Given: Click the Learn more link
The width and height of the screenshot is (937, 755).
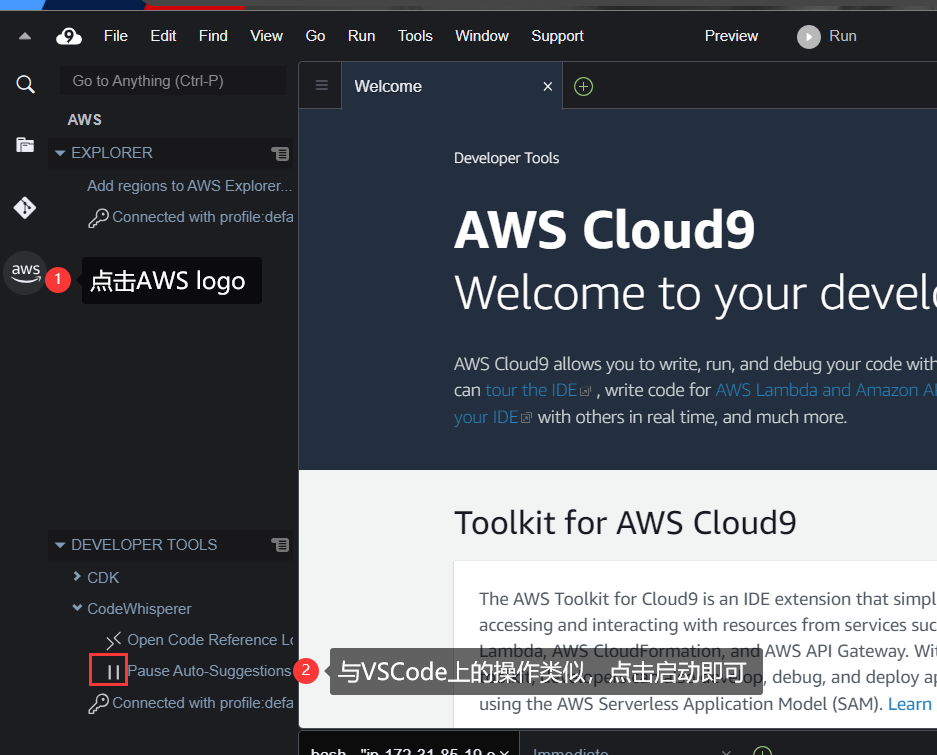Looking at the screenshot, I should pyautogui.click(x=912, y=704).
